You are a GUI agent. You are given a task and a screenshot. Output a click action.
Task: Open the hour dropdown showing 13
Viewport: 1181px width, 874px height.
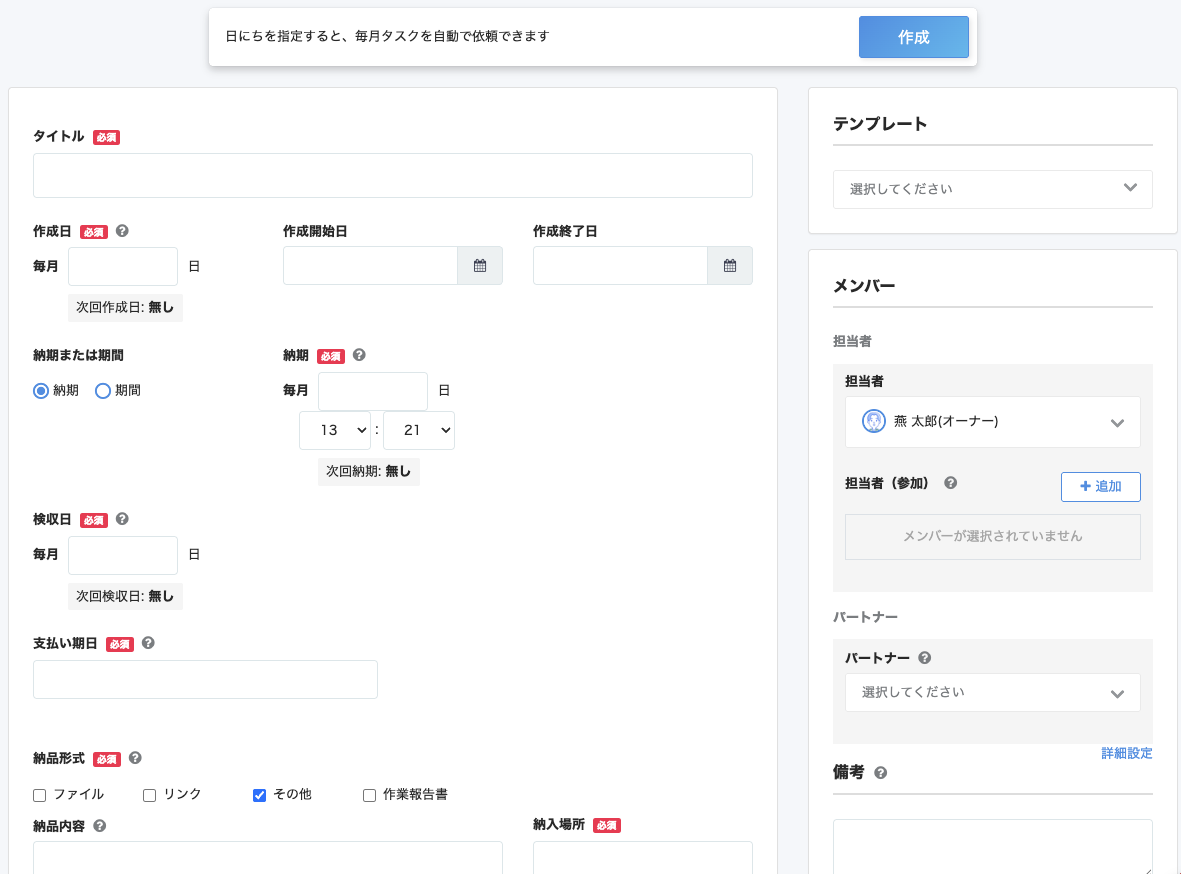tap(335, 430)
